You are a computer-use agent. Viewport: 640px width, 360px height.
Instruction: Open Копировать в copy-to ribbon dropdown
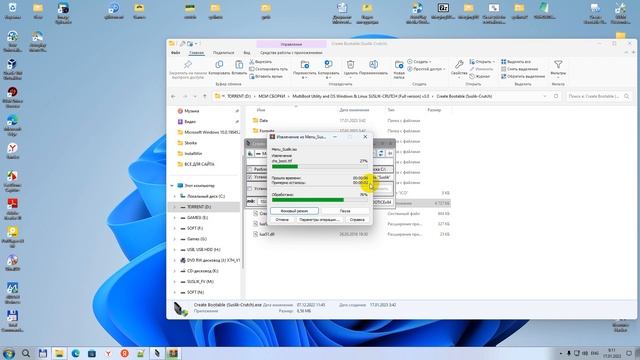tap(328, 68)
